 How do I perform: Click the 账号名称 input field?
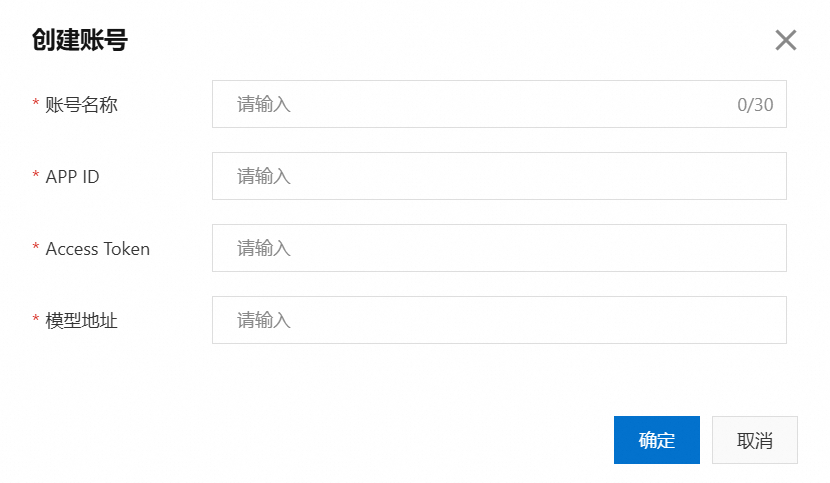coord(480,104)
